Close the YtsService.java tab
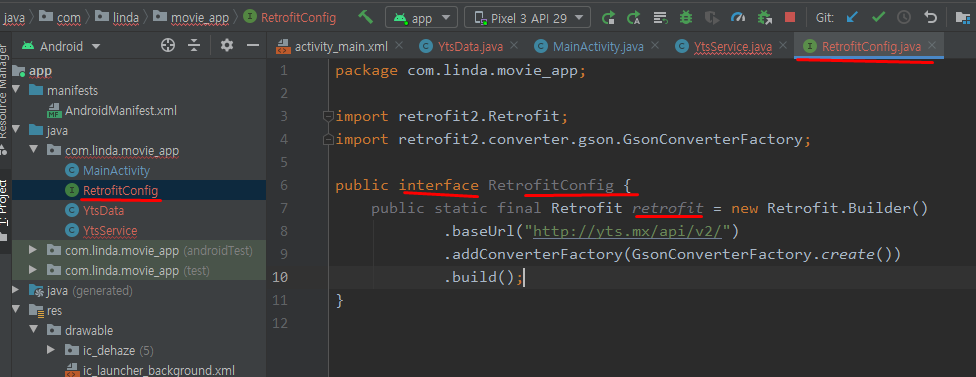The height and width of the screenshot is (377, 976). pos(783,45)
